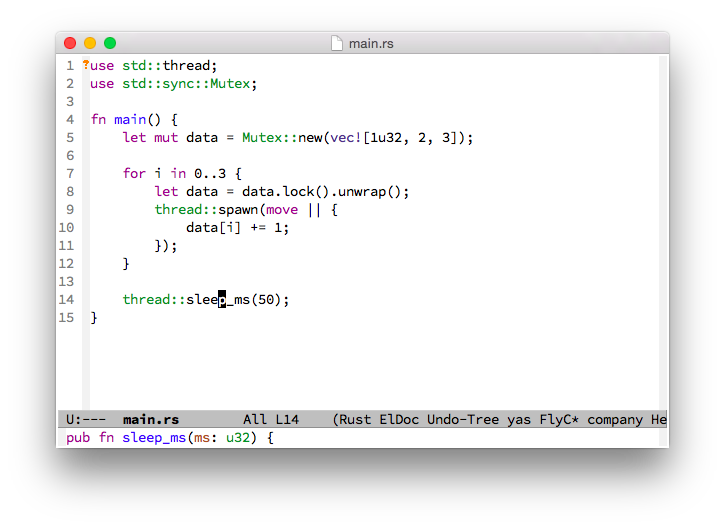Click the U:--- buffer status indicator
Viewport: 725px width, 528px height.
(86, 420)
